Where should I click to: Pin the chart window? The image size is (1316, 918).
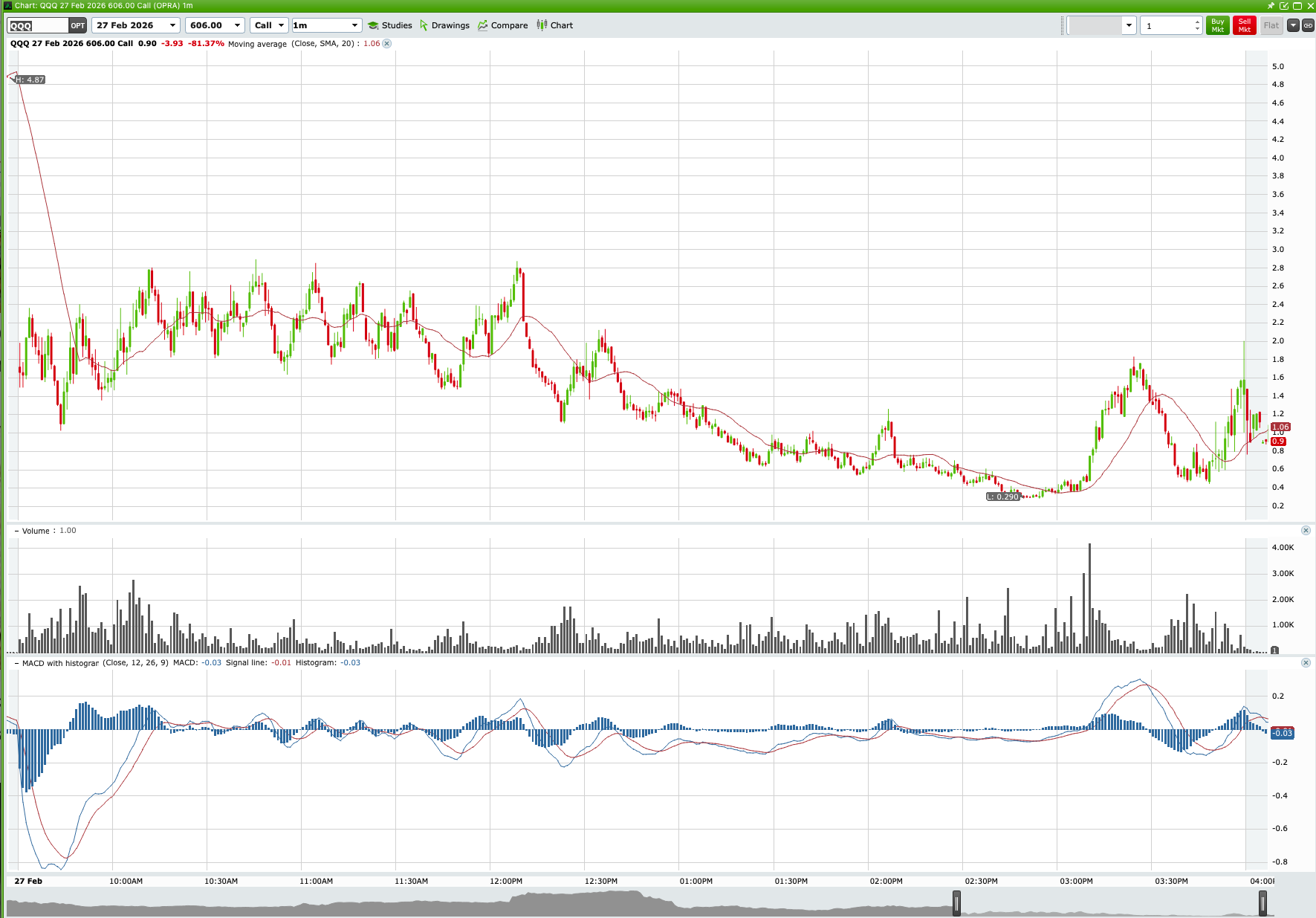tap(1271, 5)
